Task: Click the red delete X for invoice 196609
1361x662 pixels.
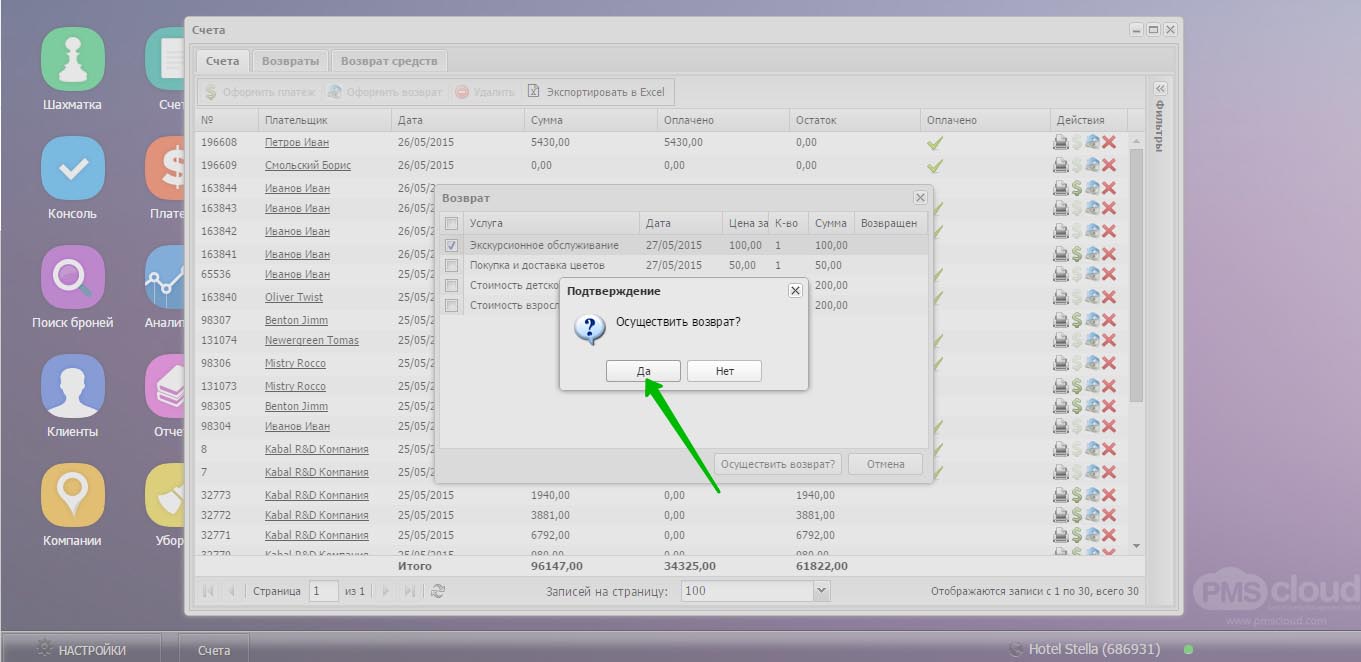Action: click(1109, 165)
